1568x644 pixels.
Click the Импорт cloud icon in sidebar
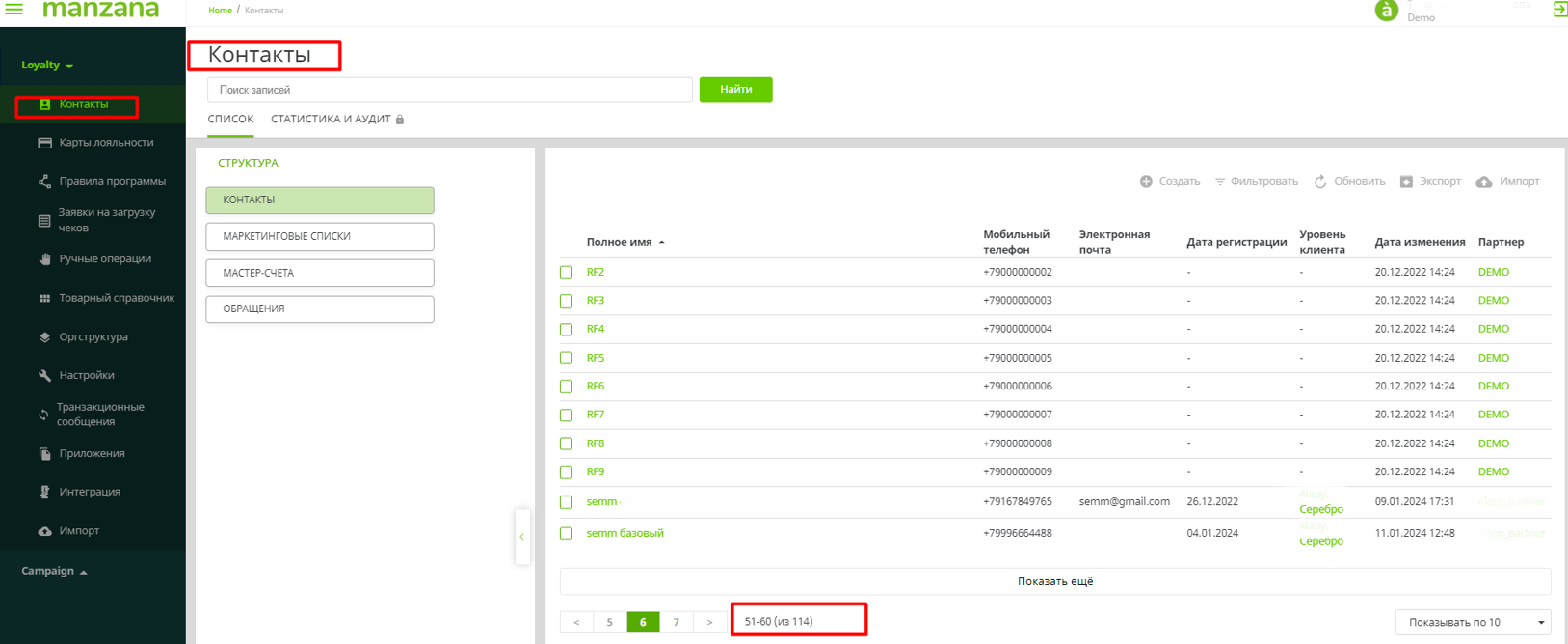44,531
